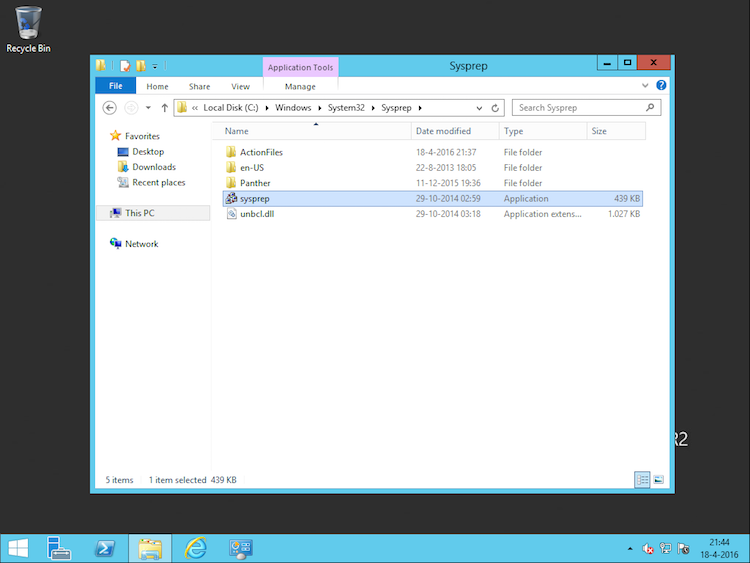Select Downloads in navigation pane

pos(147,167)
